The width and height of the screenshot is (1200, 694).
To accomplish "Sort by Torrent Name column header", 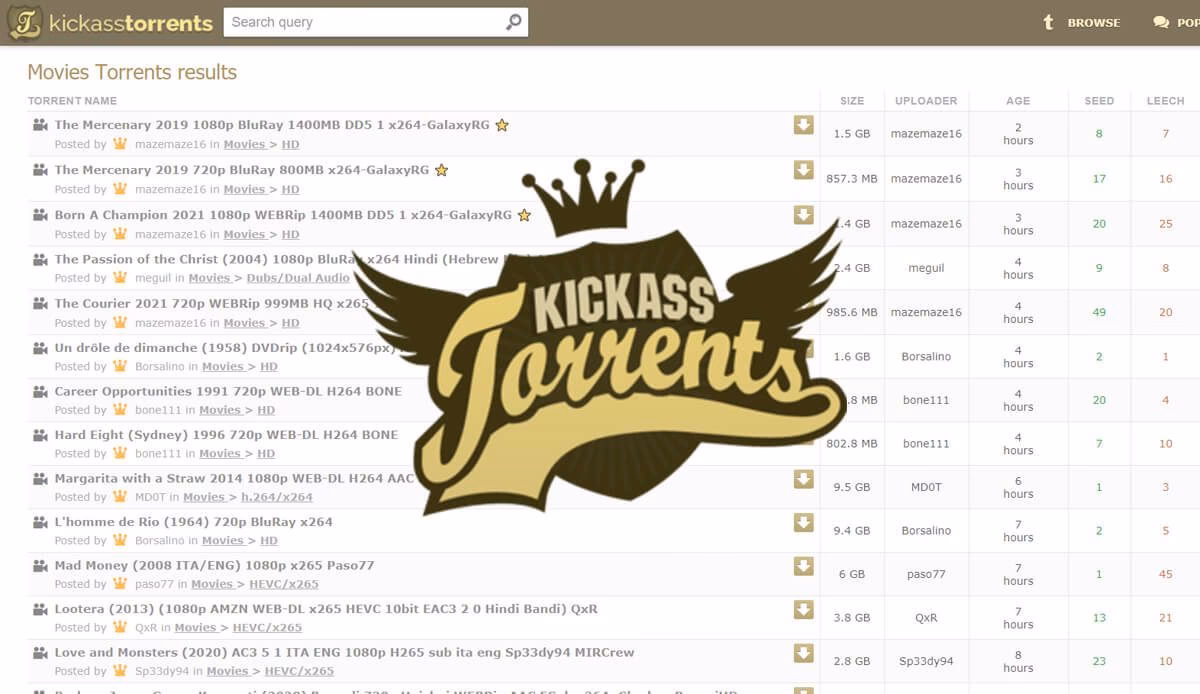I will 72,101.
